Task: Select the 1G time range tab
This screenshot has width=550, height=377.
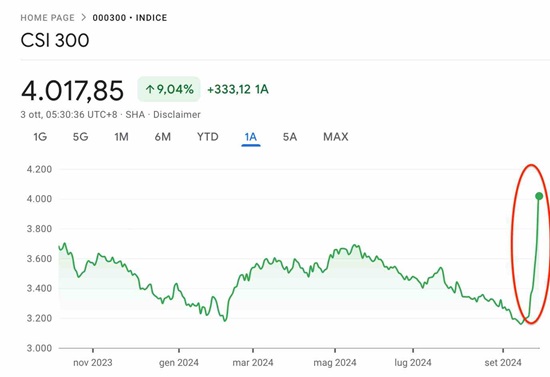Action: (40, 137)
